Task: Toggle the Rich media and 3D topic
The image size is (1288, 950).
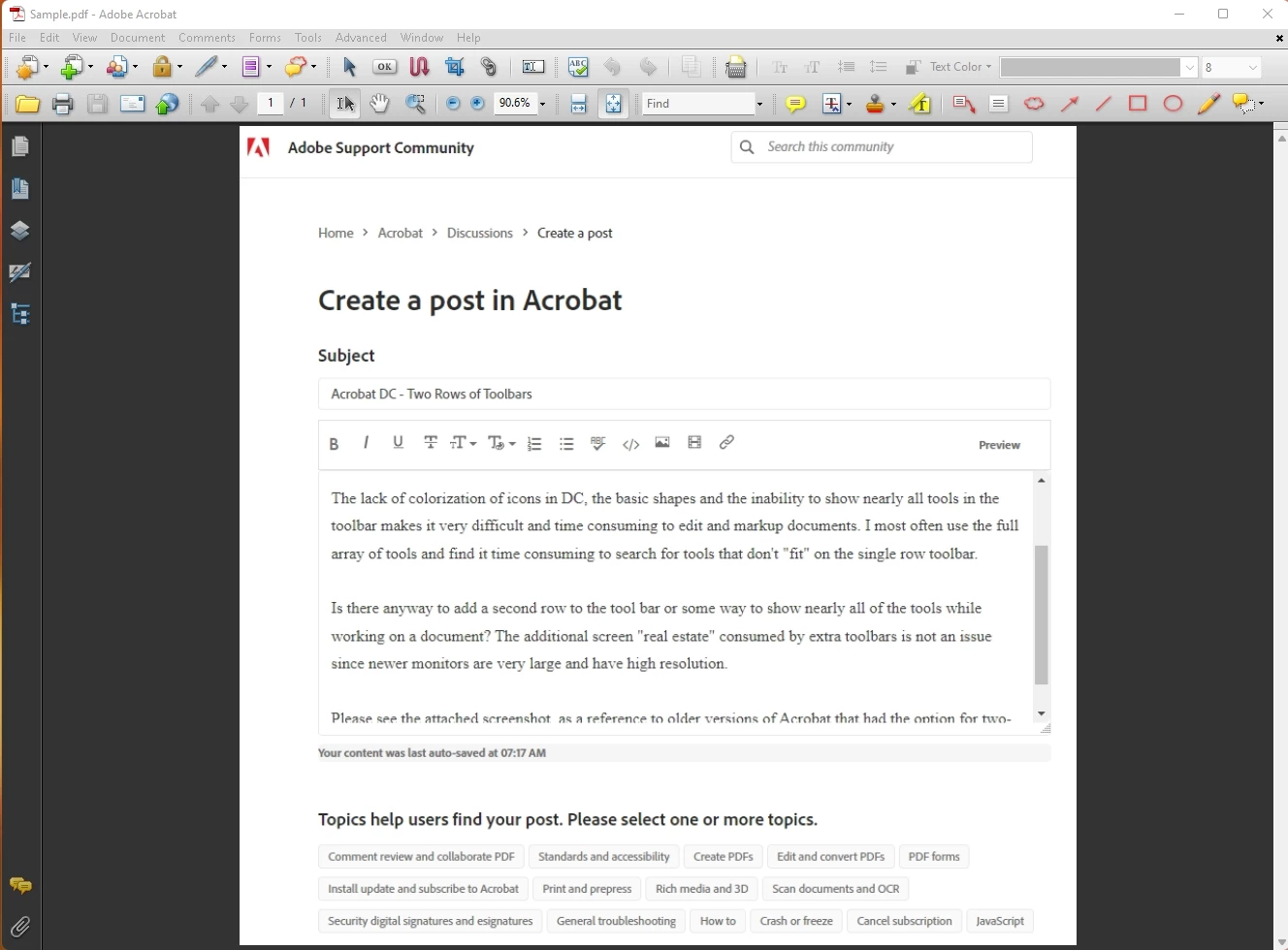Action: coord(702,889)
